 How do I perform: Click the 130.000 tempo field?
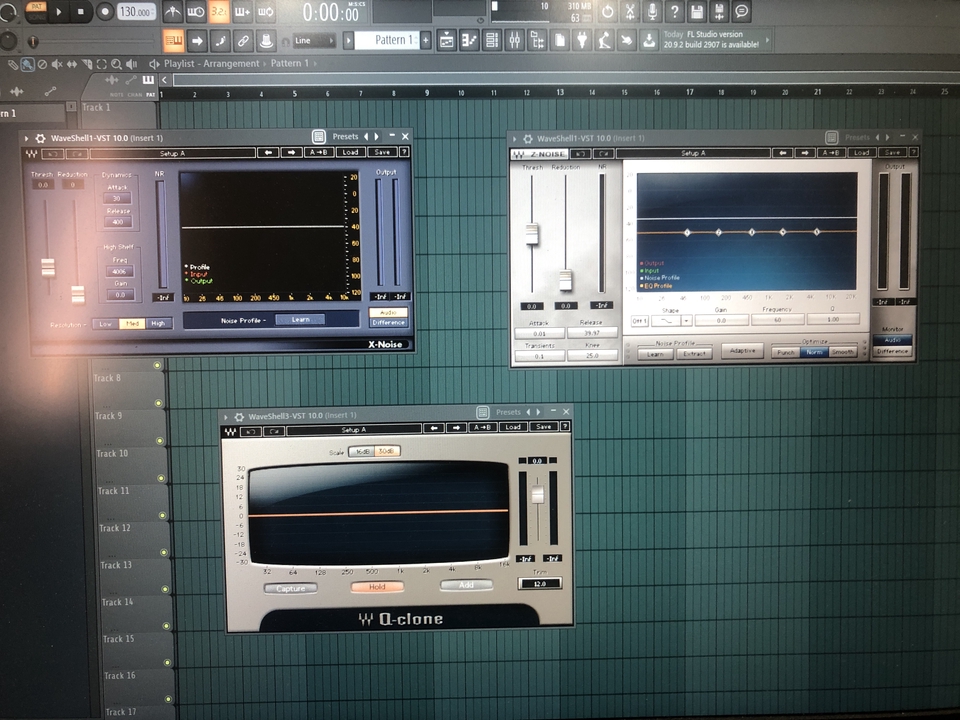(136, 12)
